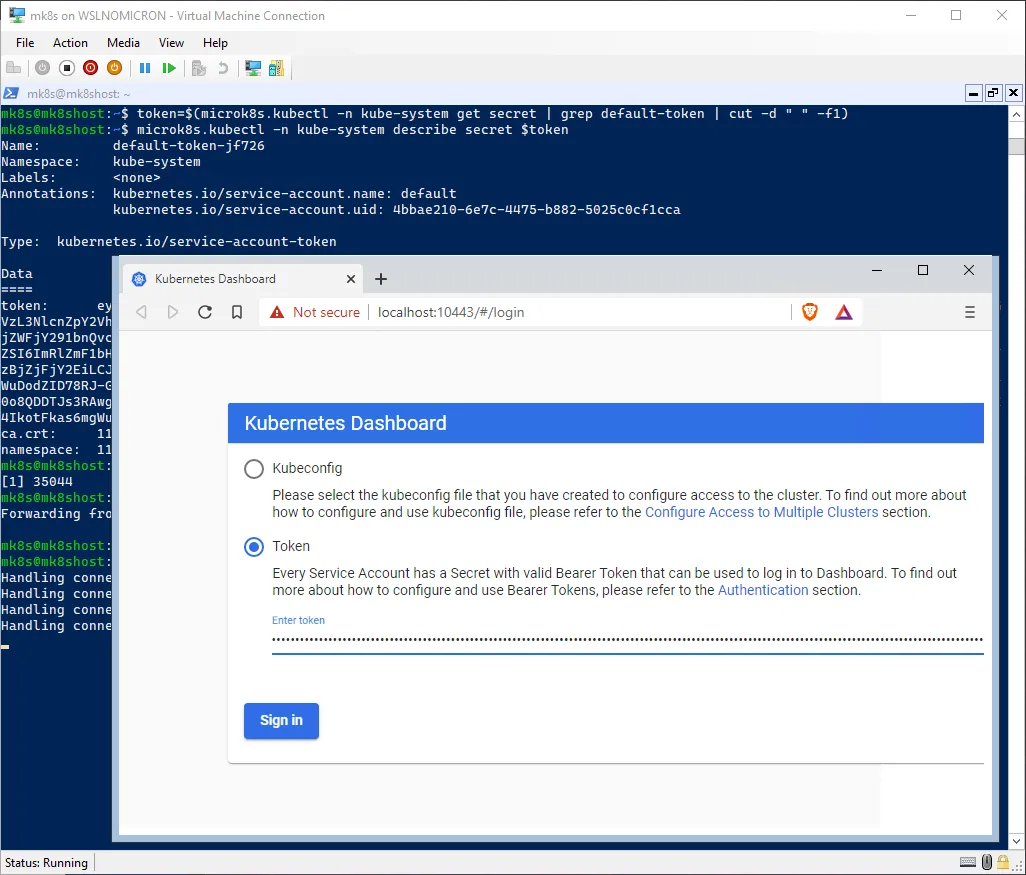This screenshot has width=1026, height=875.
Task: Pause the virtual machine
Action: coord(145,68)
